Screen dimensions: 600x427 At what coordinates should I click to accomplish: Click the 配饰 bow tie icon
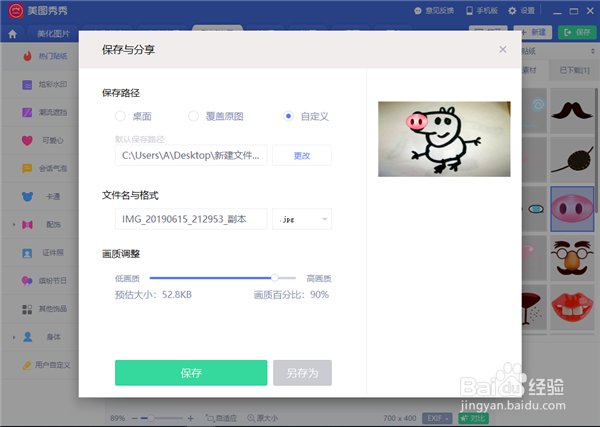(27, 225)
